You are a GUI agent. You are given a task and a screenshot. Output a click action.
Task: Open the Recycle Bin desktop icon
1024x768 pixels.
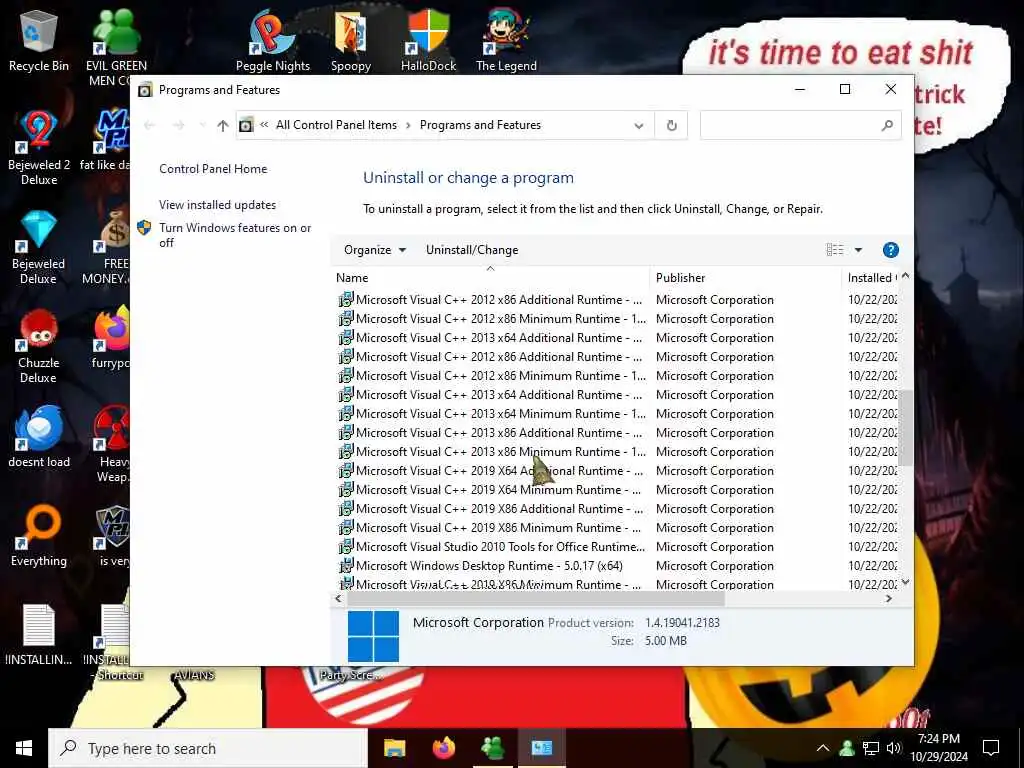(x=39, y=40)
